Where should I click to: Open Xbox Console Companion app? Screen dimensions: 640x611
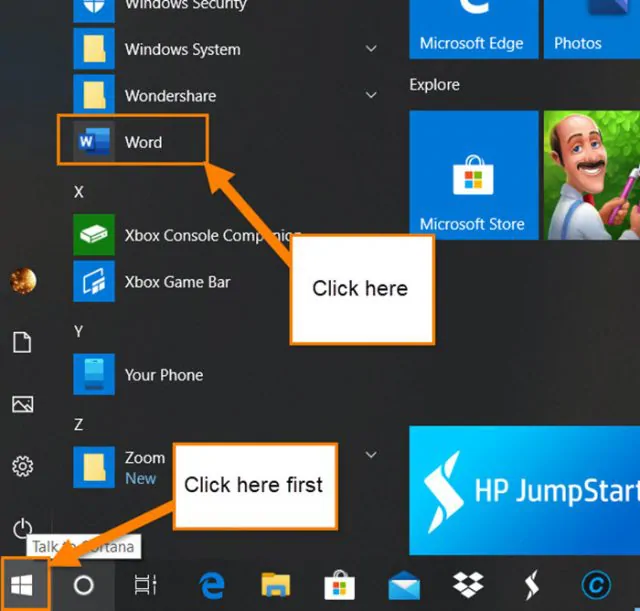coord(94,235)
